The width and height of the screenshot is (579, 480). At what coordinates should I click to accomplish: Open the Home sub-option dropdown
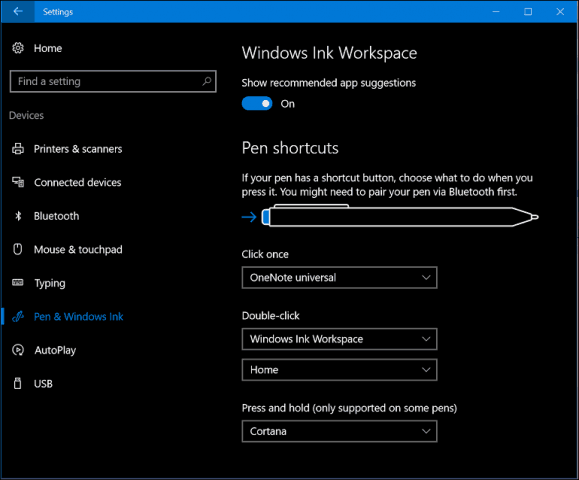coord(339,370)
